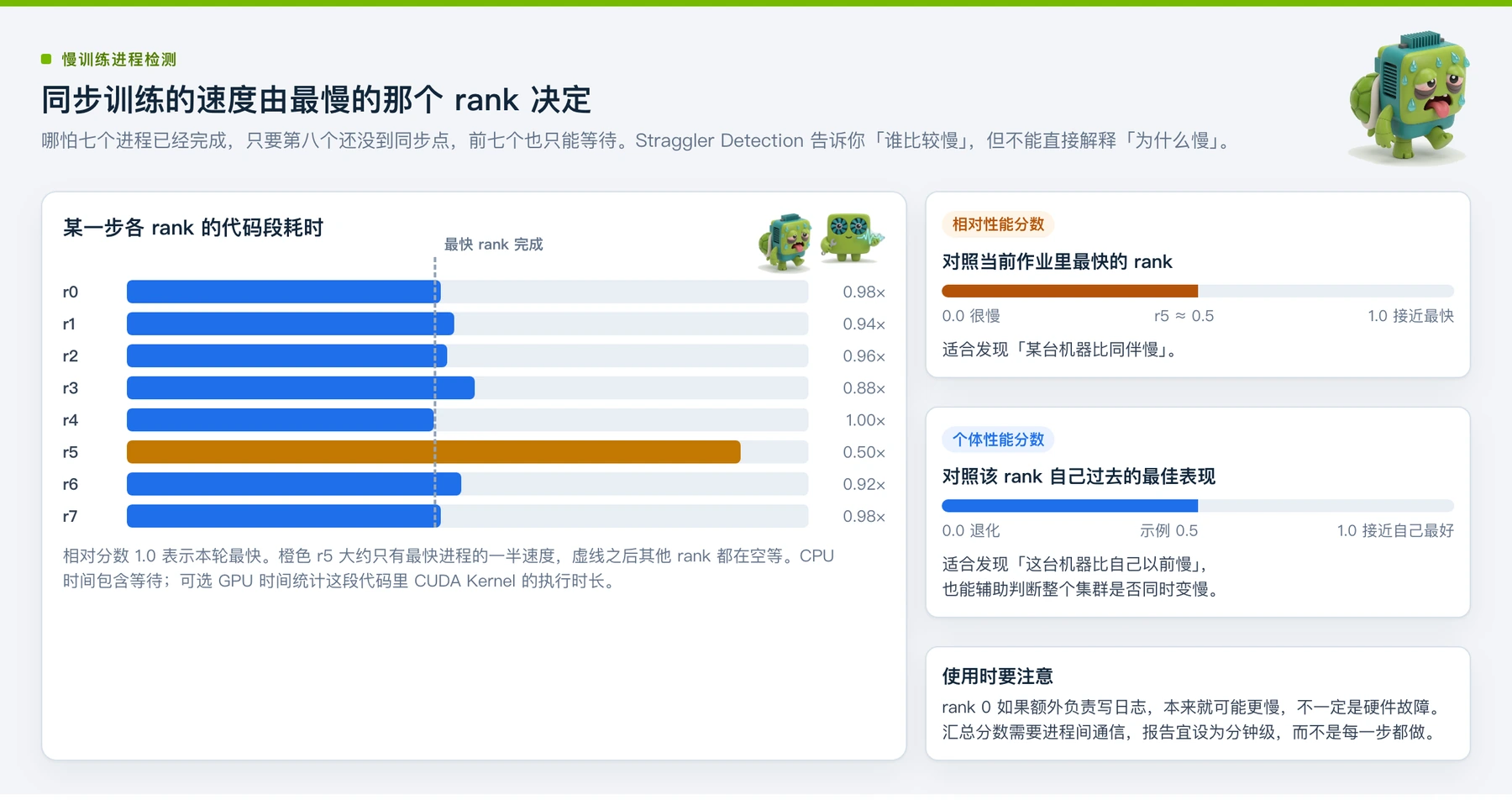The height and width of the screenshot is (800, 1512).
Task: Click the green square bullet beside 慢训练进程检测
Action: pyautogui.click(x=46, y=59)
